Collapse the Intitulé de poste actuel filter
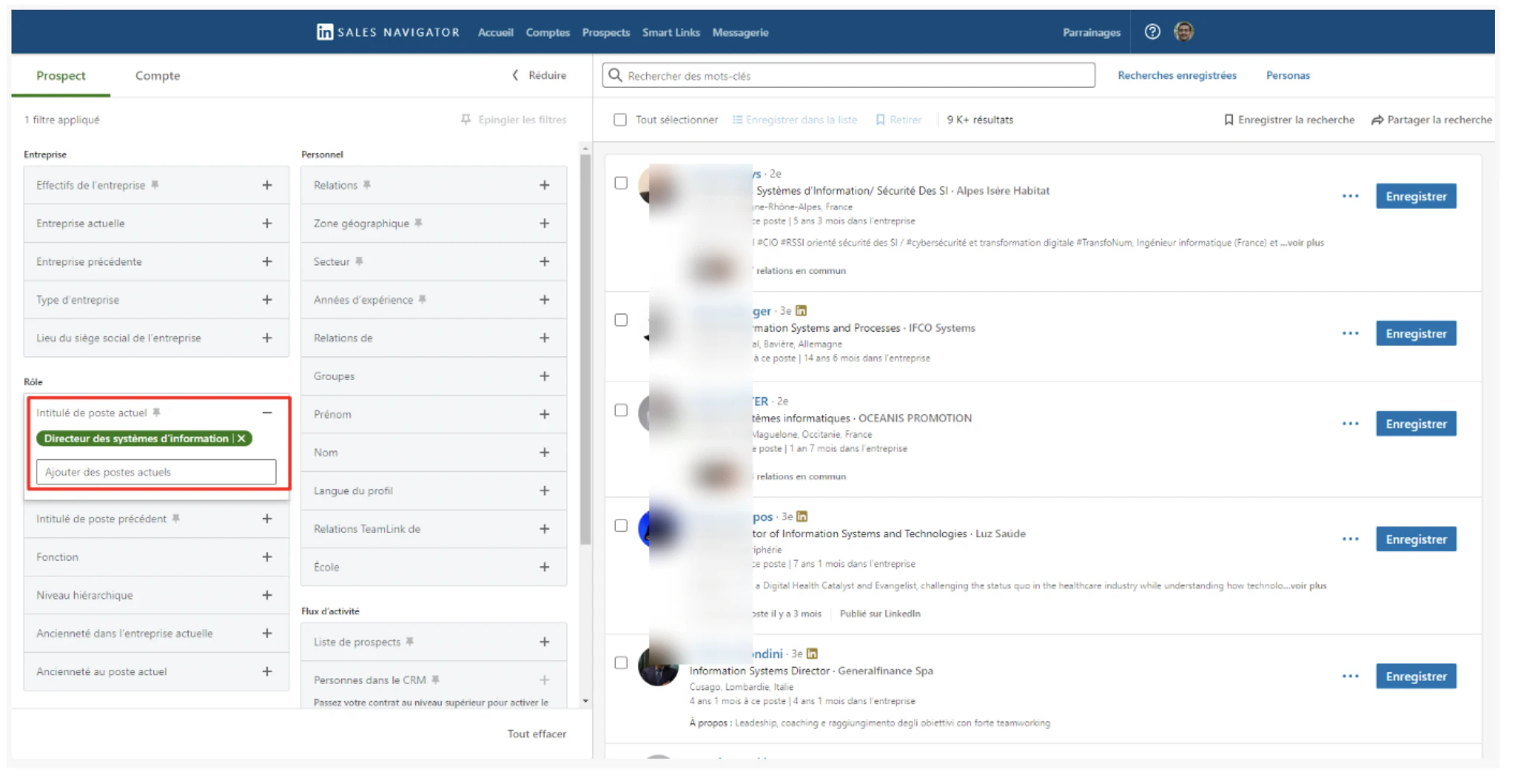 coord(267,412)
